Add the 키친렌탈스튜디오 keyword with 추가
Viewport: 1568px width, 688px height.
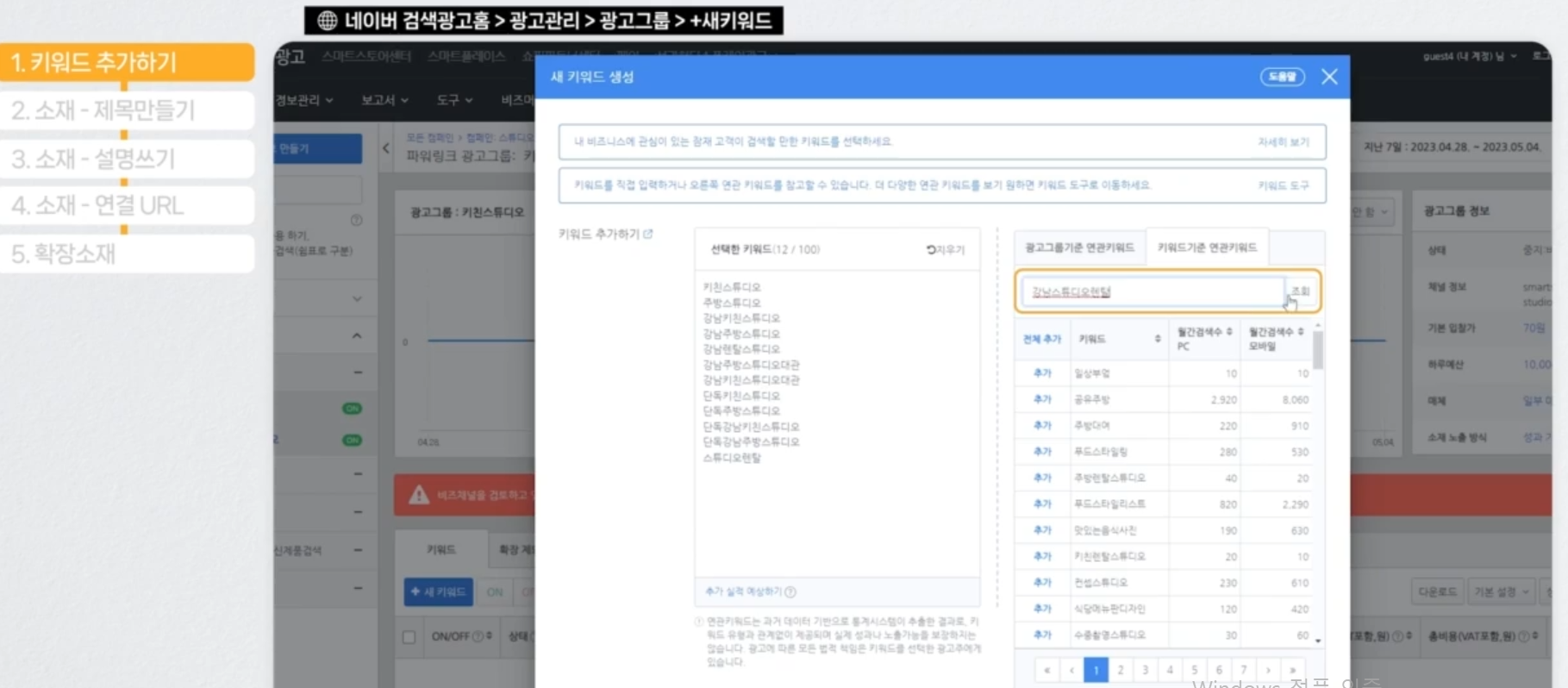[x=1042, y=557]
